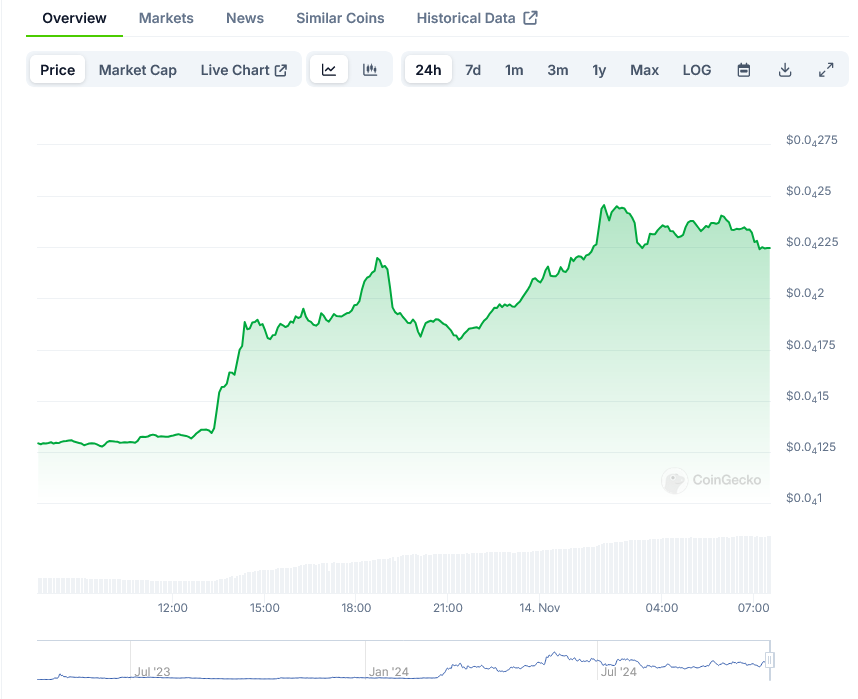Expand chart to fullscreen
The image size is (858, 699).
826,70
